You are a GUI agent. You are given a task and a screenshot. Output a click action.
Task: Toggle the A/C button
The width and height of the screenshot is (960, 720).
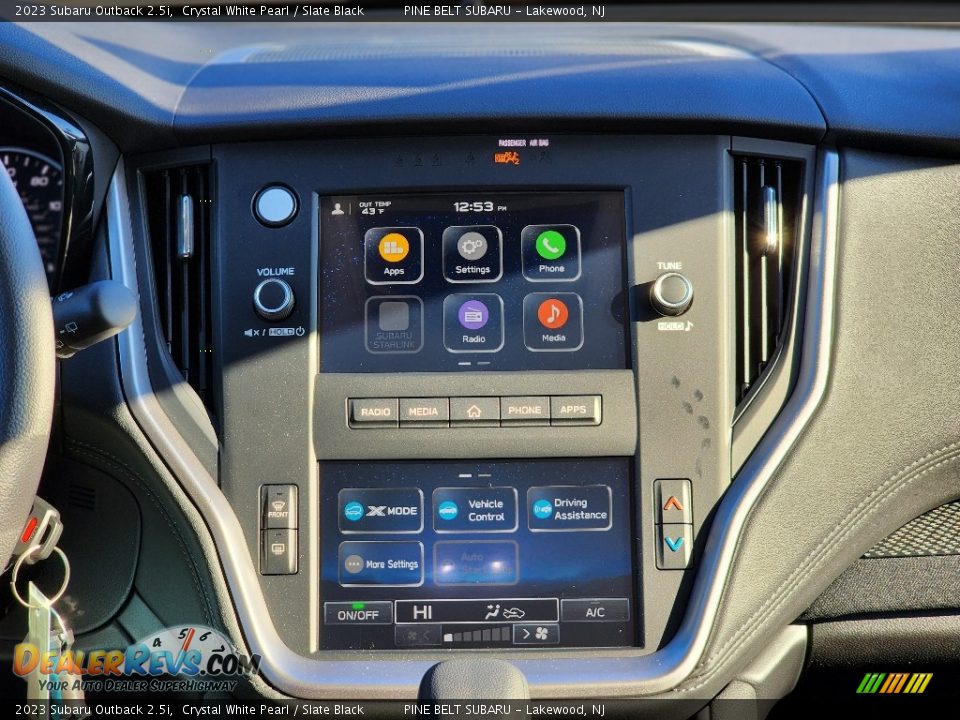click(595, 611)
